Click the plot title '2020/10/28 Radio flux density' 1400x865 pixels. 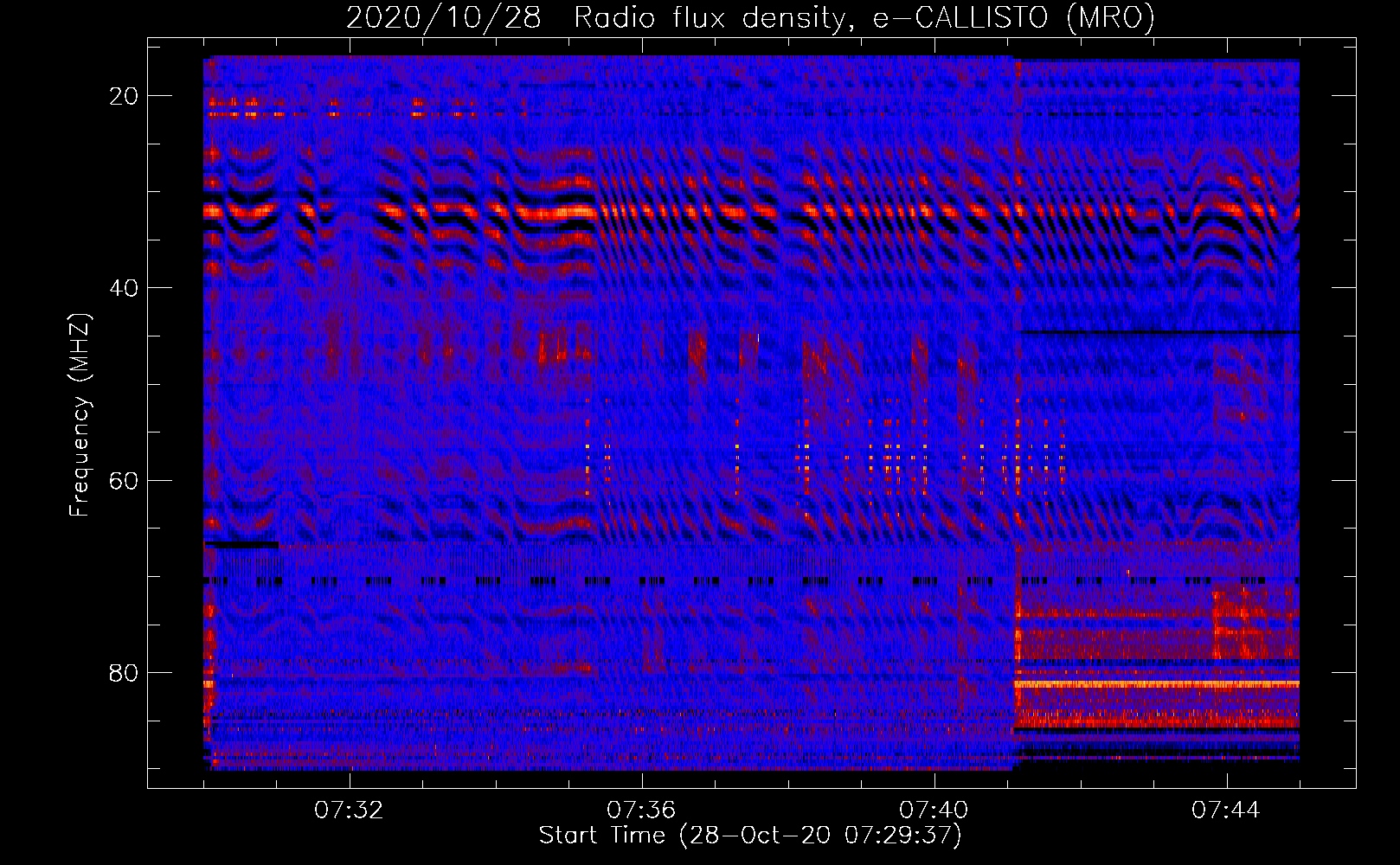click(x=751, y=17)
